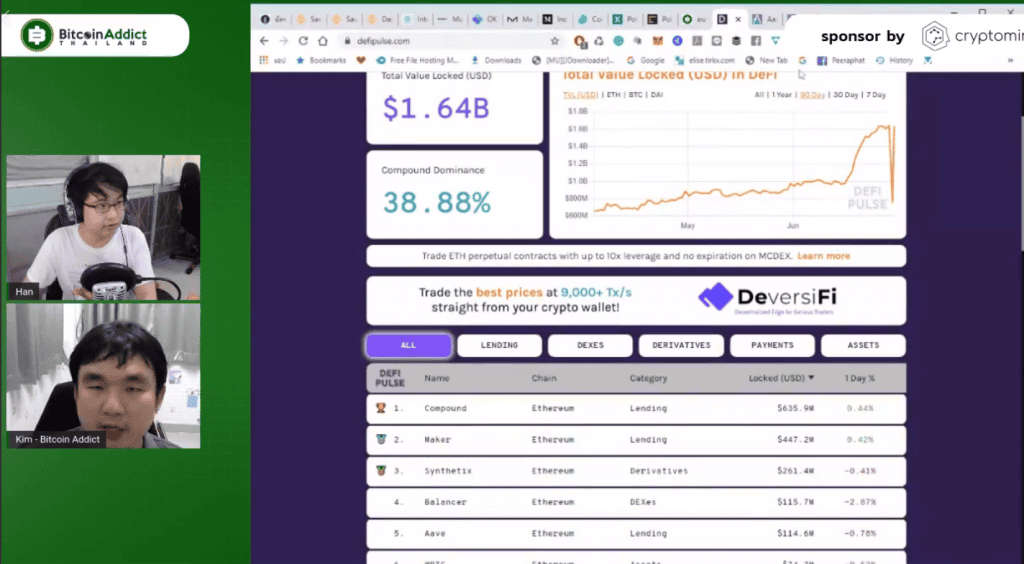
Task: Close the active DeFi Pulse tab
Action: [x=738, y=20]
